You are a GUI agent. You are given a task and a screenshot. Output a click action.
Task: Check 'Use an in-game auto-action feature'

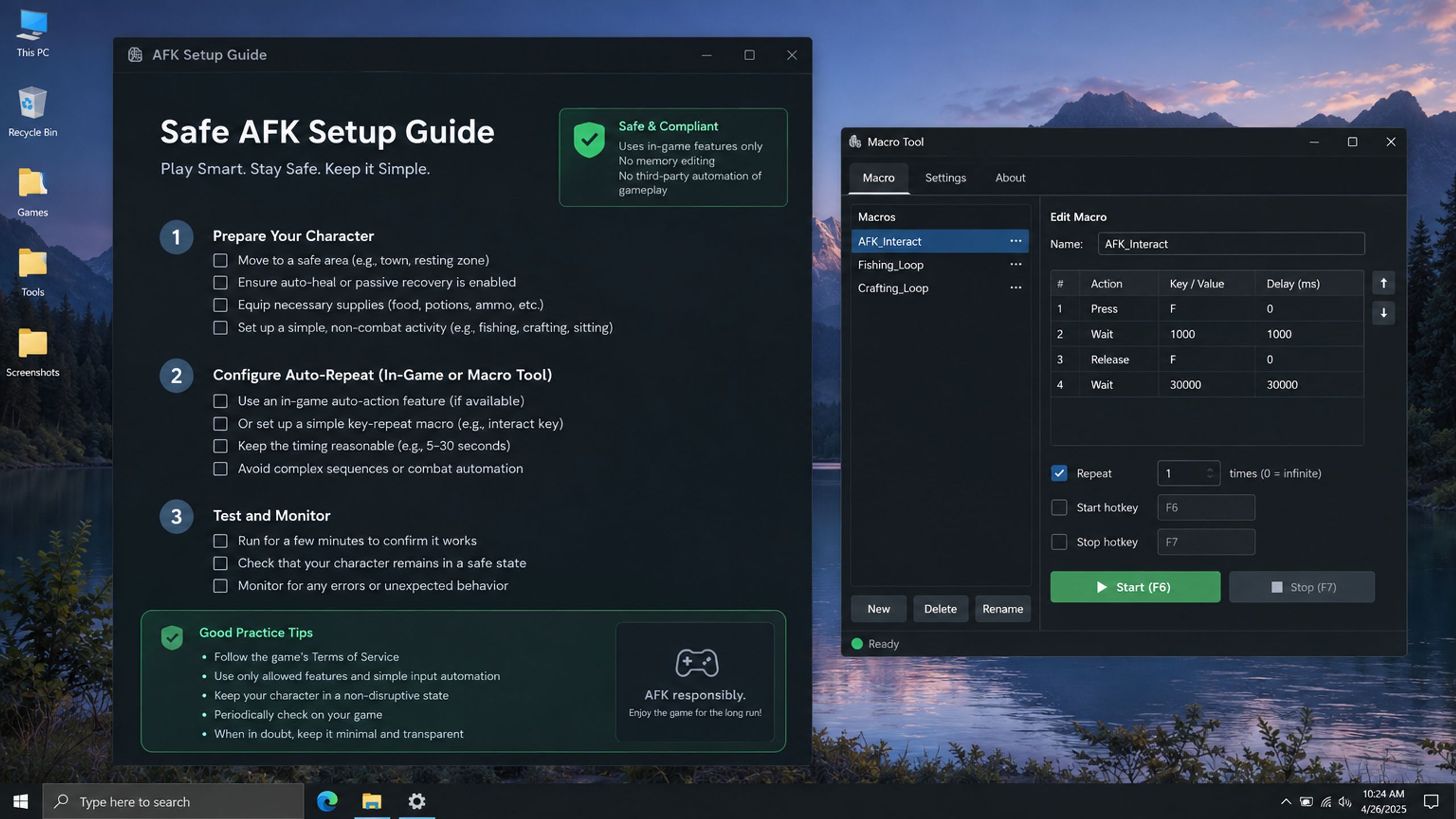220,402
